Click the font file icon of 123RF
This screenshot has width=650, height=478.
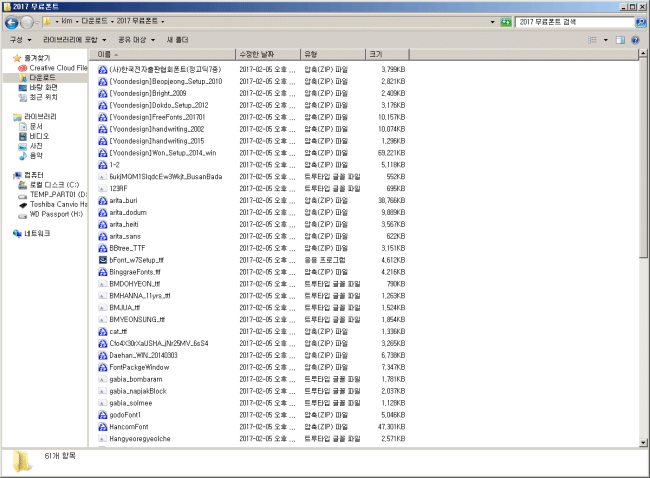tap(102, 189)
